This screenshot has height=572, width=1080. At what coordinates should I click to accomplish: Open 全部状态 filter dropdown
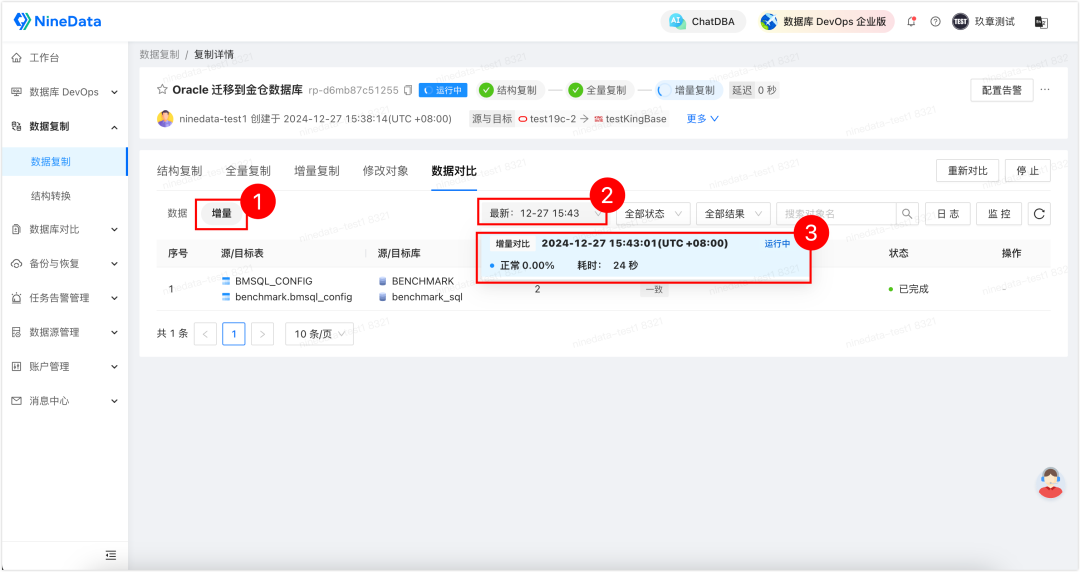pos(653,214)
